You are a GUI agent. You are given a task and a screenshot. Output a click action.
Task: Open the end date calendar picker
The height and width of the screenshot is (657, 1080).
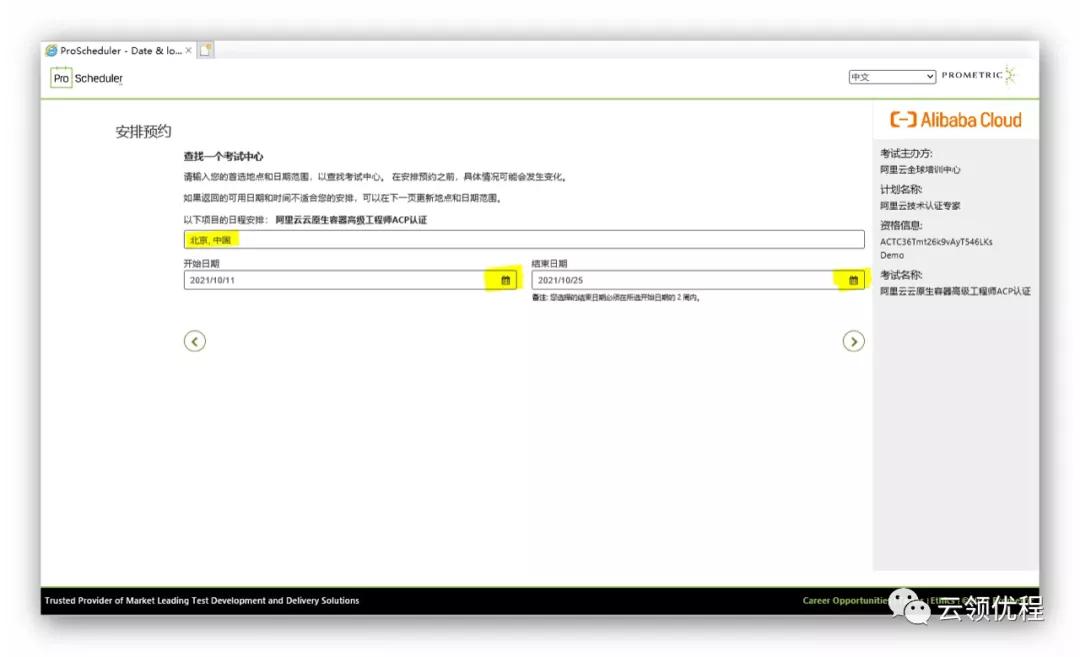coord(853,280)
